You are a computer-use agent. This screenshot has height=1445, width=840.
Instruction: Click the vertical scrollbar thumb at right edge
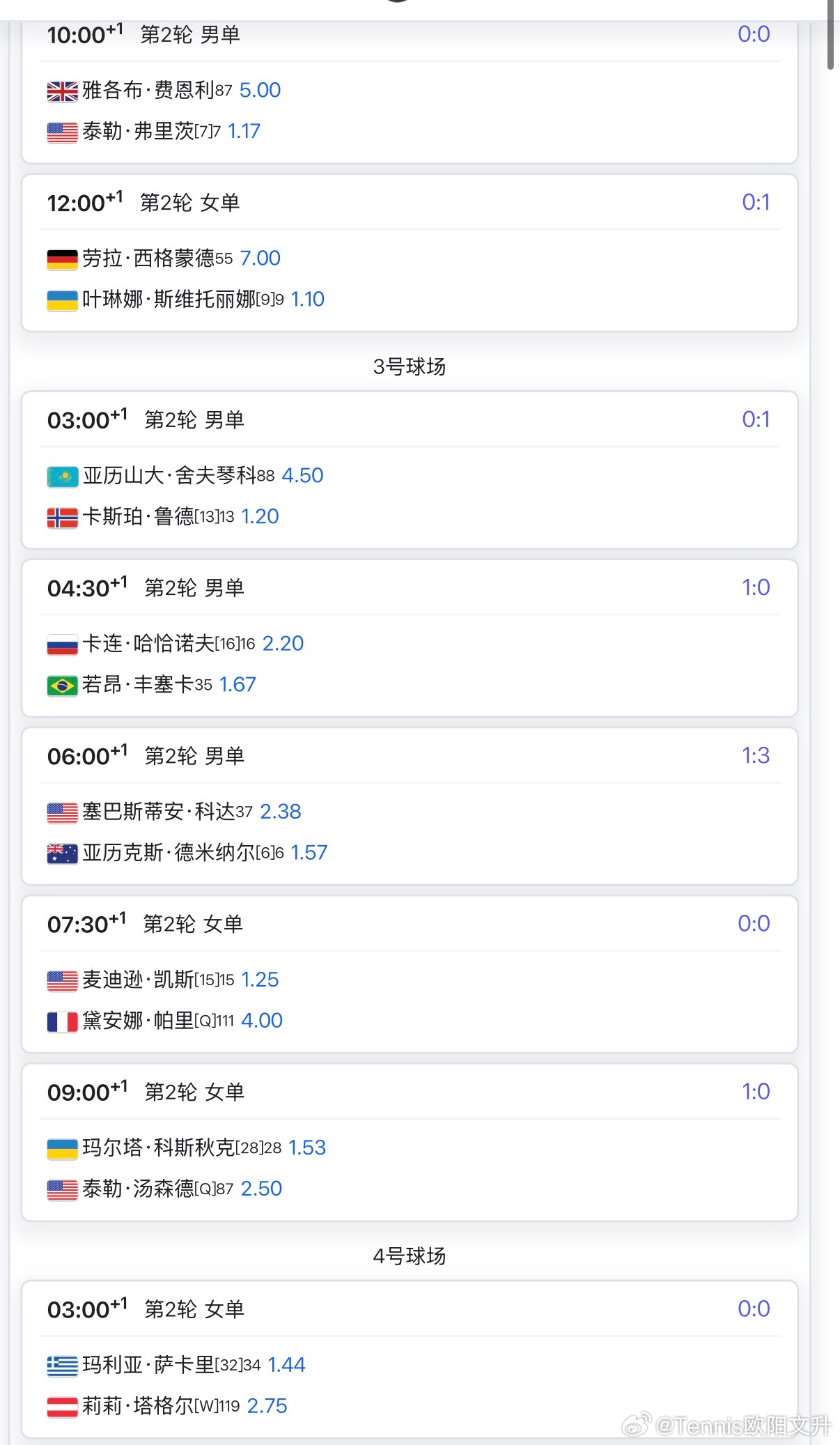point(830,35)
